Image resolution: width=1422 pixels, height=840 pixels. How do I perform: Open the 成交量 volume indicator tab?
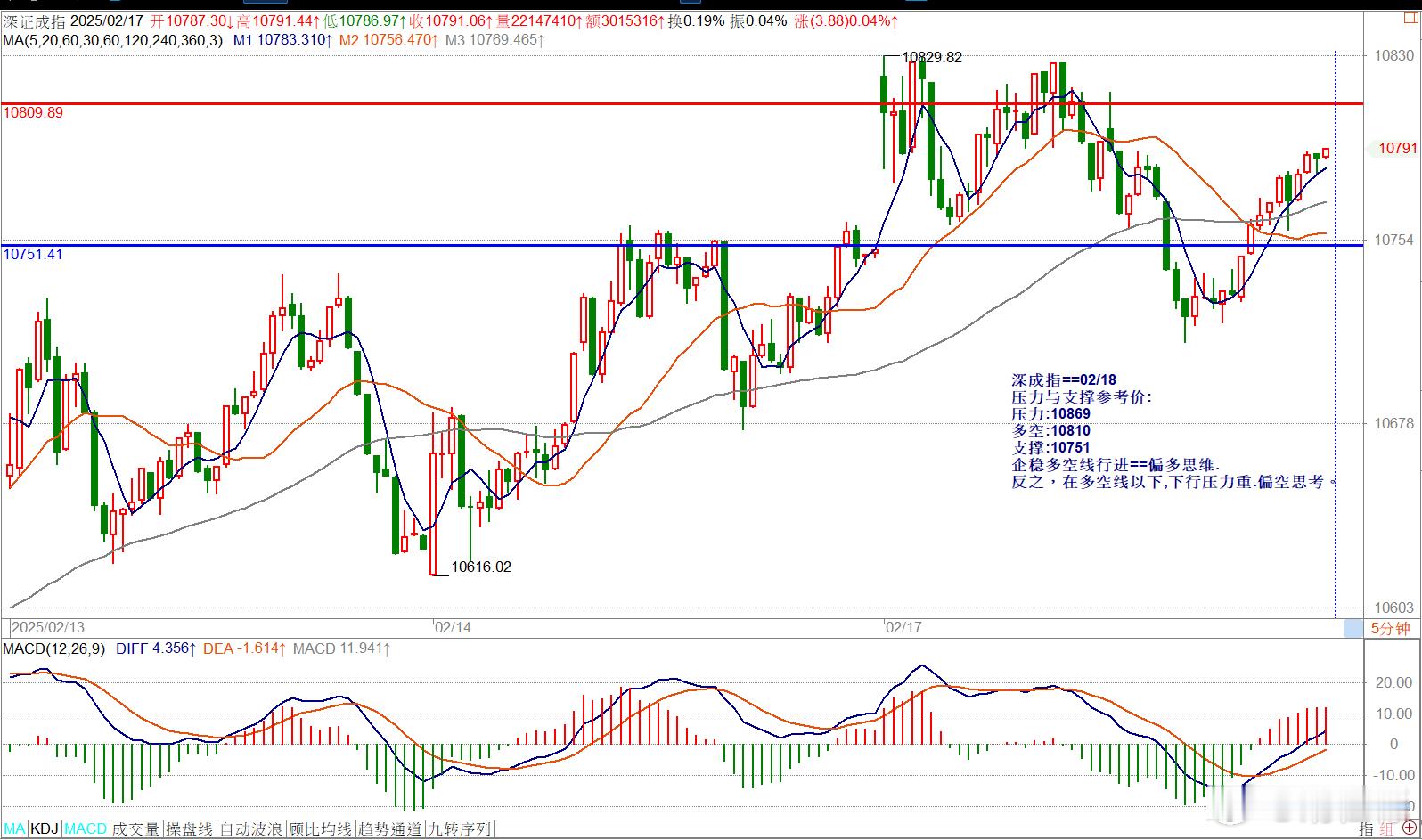tap(136, 829)
